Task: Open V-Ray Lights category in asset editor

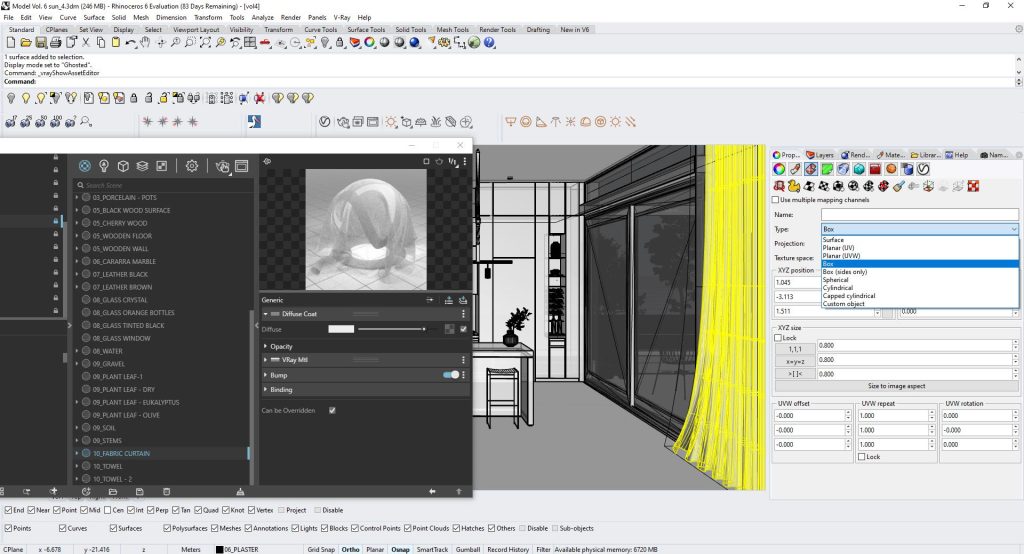Action: point(104,166)
